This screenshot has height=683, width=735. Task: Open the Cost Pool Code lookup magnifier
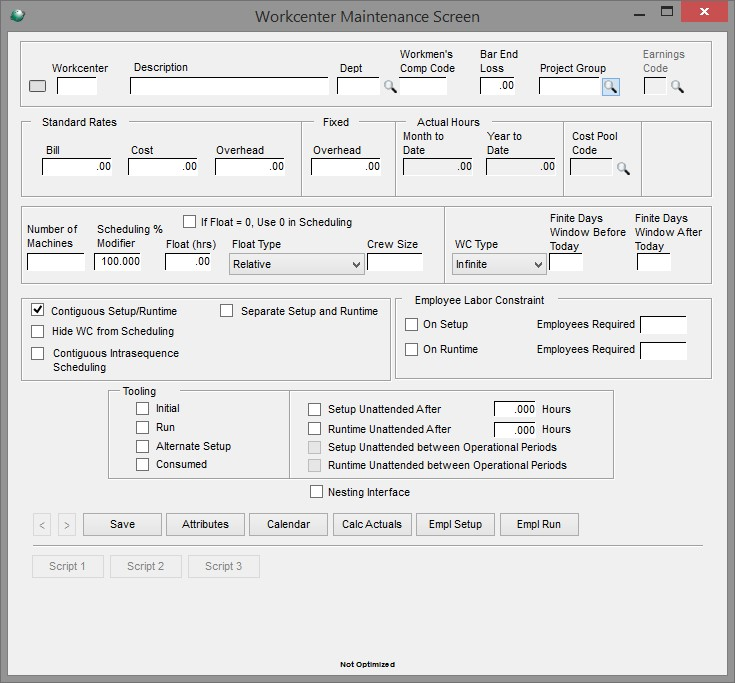tap(623, 168)
